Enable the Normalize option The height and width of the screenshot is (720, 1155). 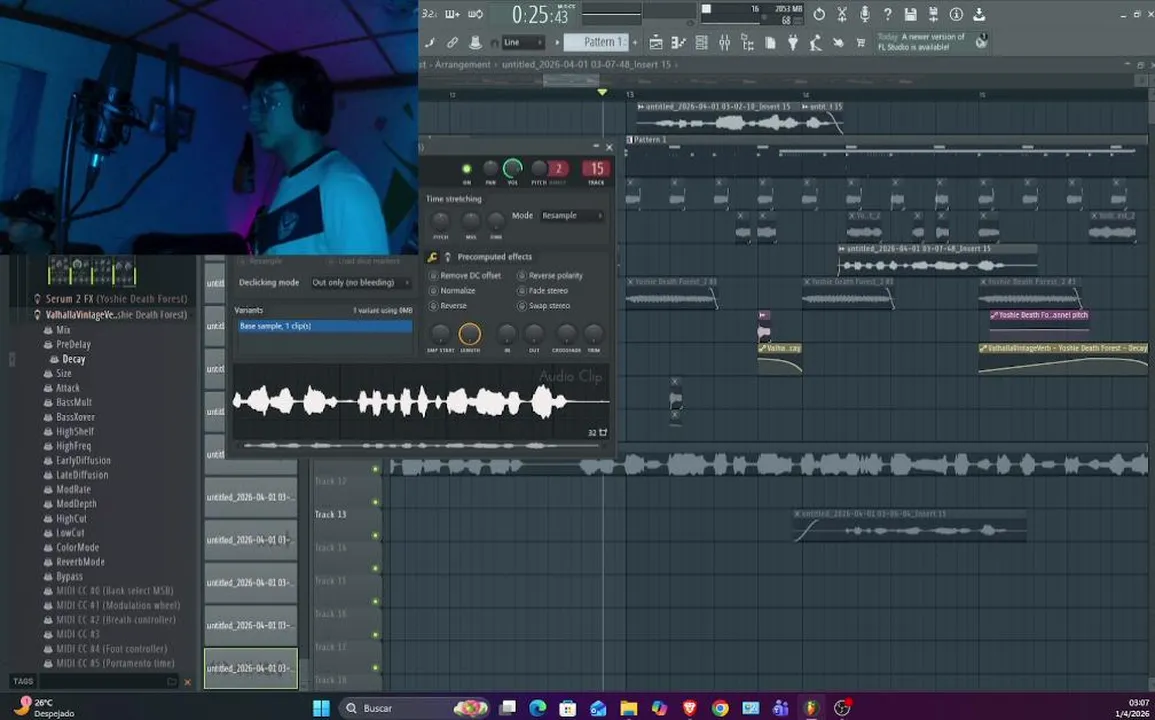452,290
